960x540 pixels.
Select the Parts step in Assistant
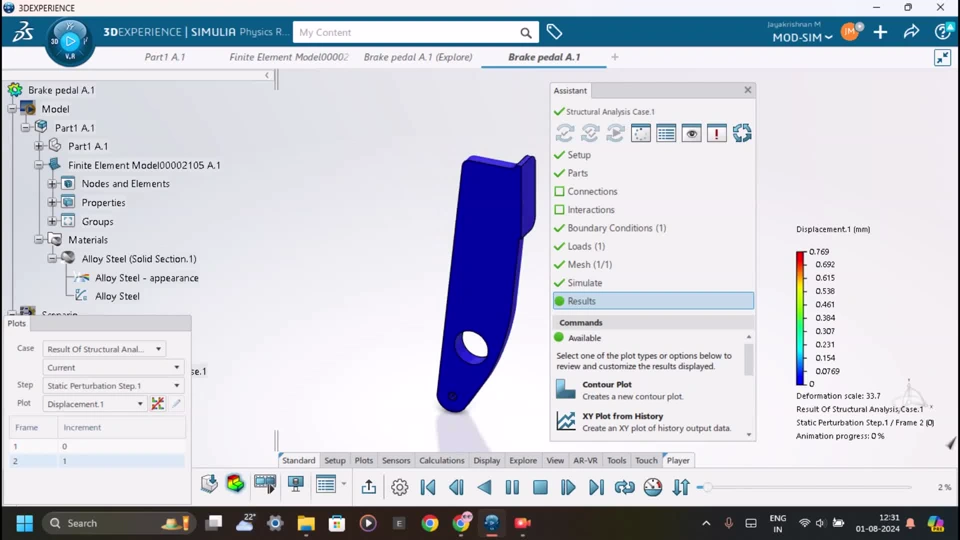(x=577, y=173)
